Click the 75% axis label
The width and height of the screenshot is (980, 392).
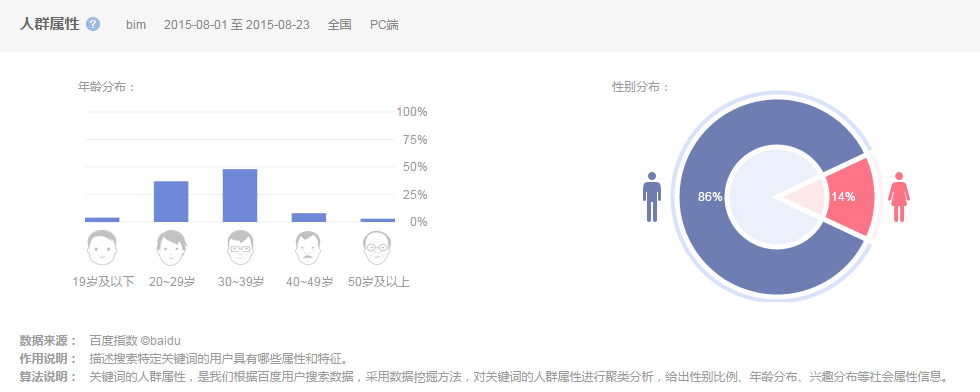pyautogui.click(x=415, y=139)
